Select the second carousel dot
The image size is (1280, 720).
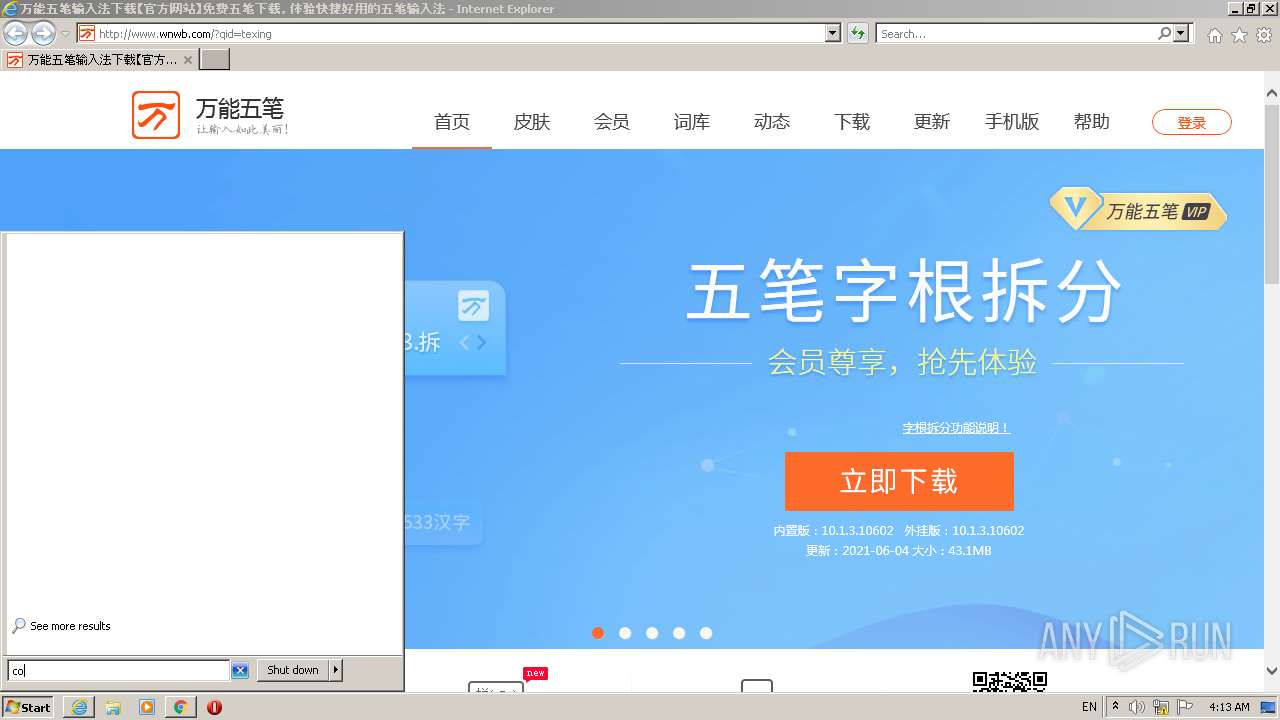click(625, 633)
